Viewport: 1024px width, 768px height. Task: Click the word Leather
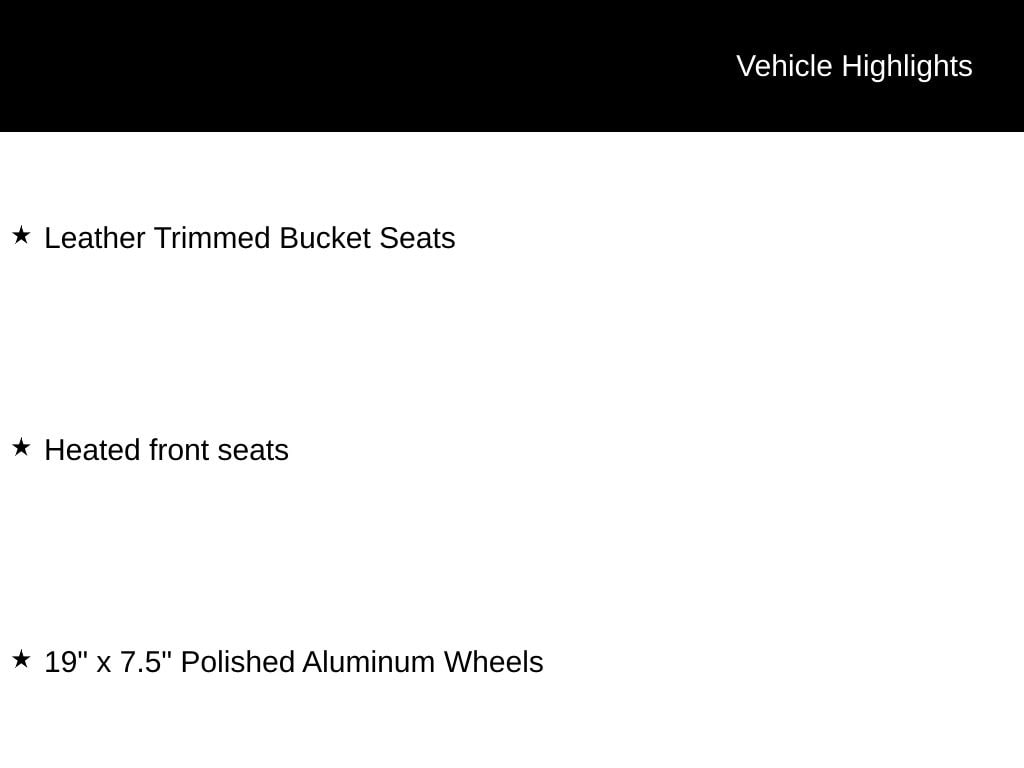click(x=95, y=238)
